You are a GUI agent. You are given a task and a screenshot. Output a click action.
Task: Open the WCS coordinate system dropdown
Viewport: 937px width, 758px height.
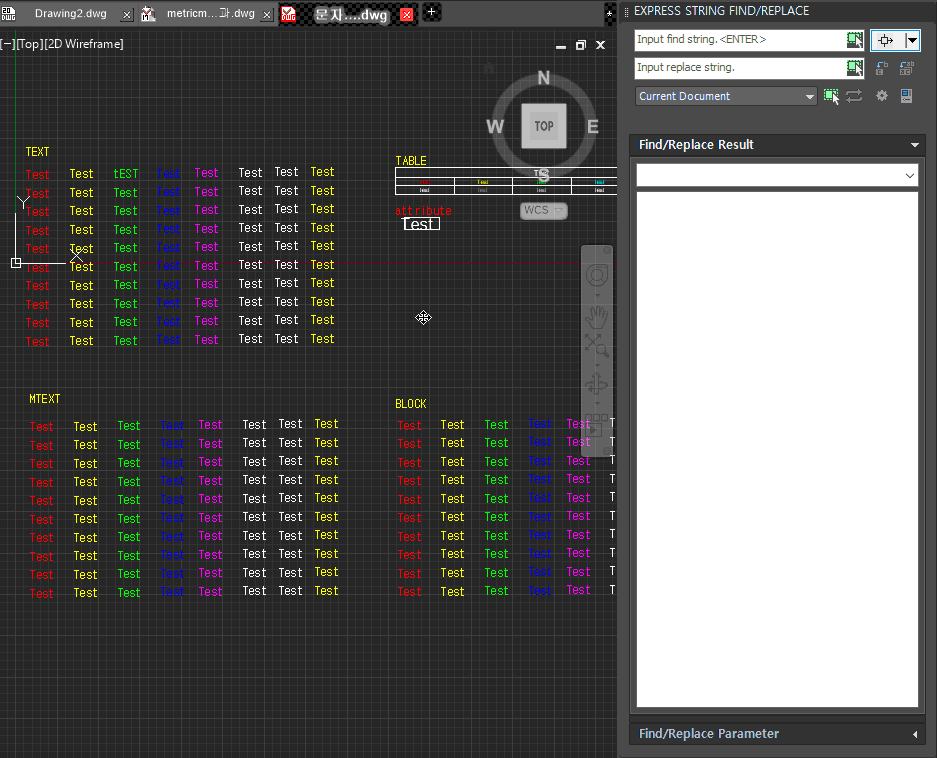tap(543, 210)
